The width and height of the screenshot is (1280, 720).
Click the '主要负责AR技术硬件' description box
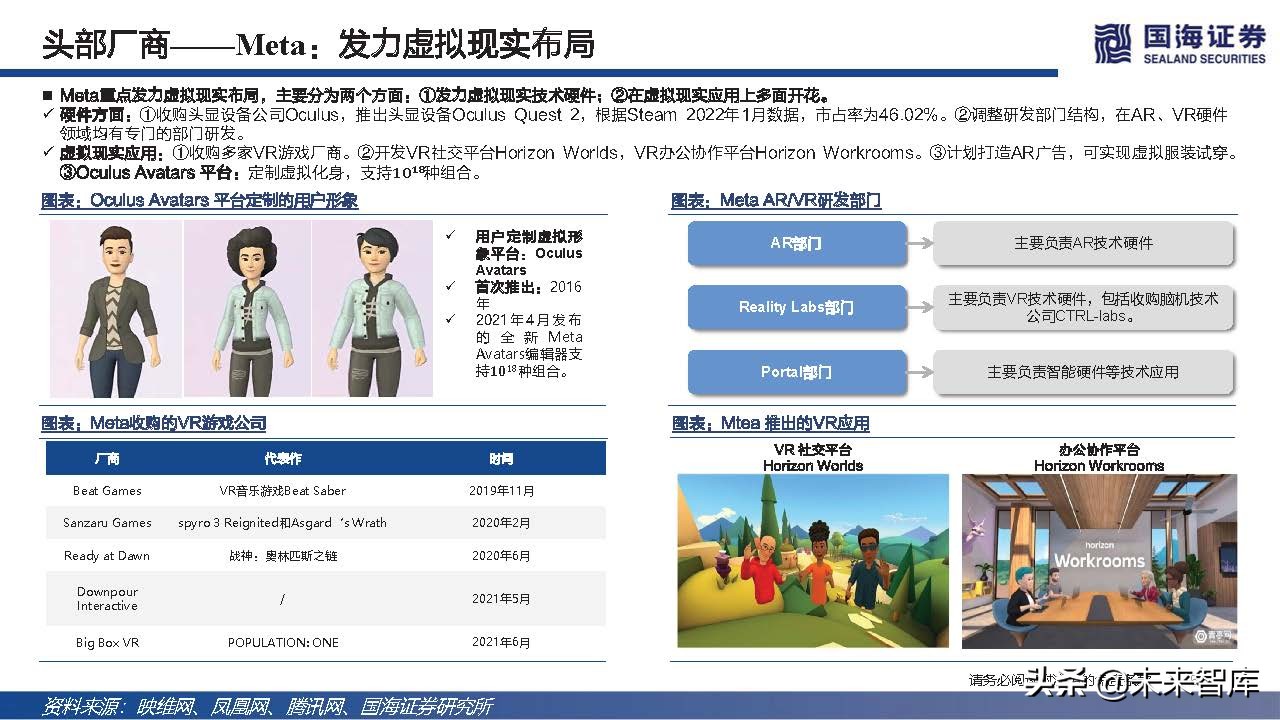point(1083,243)
